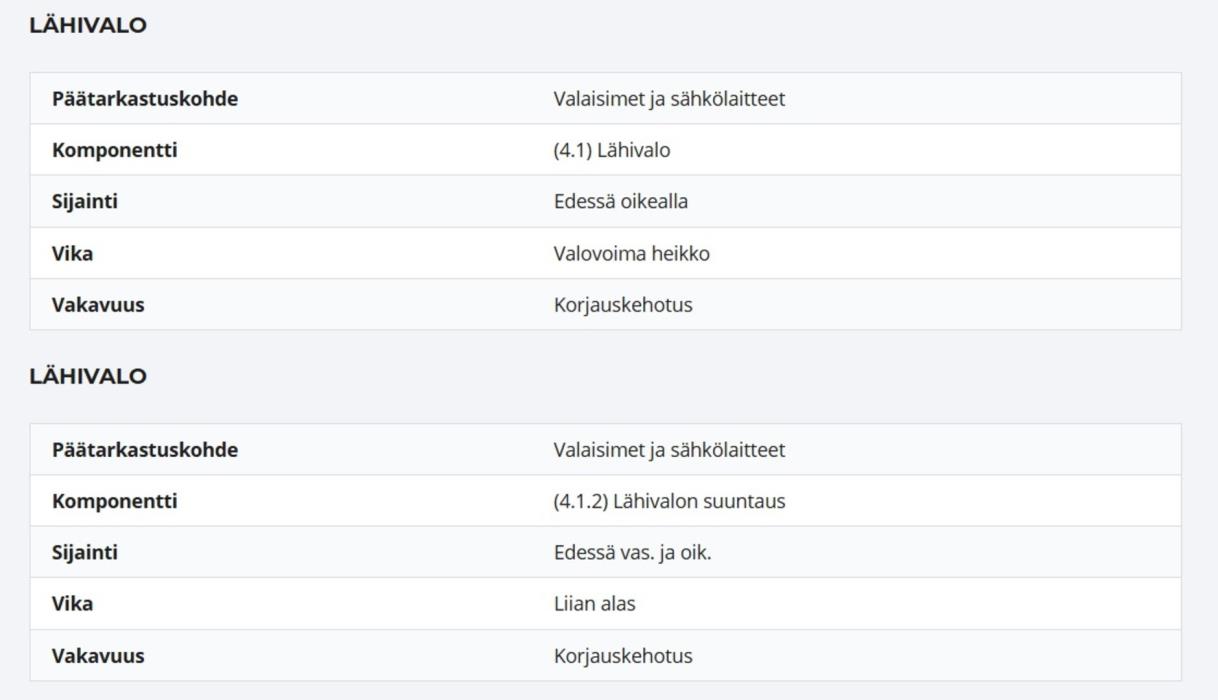Viewport: 1218px width, 700px height.
Task: Select the (4.1.2) Lähivalon suuntaus value
Action: tap(669, 501)
